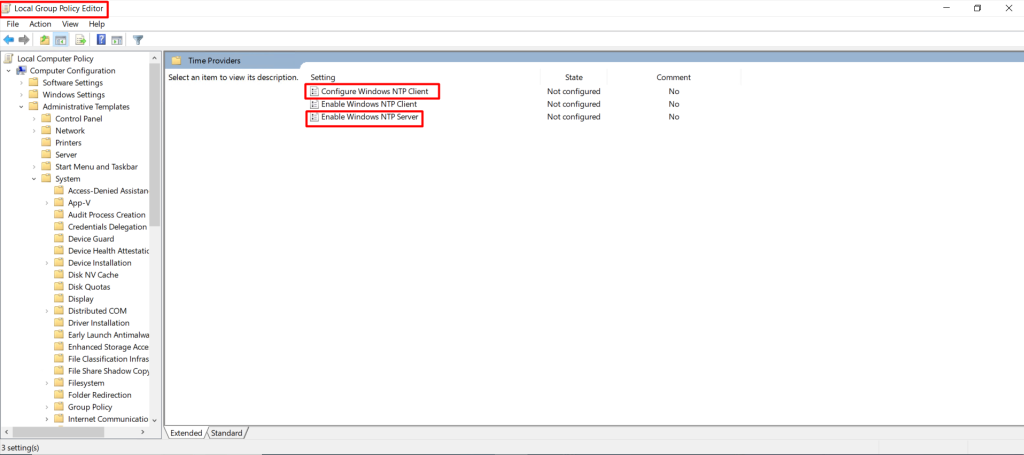Select Enable Windows NTP Client setting

coord(369,104)
